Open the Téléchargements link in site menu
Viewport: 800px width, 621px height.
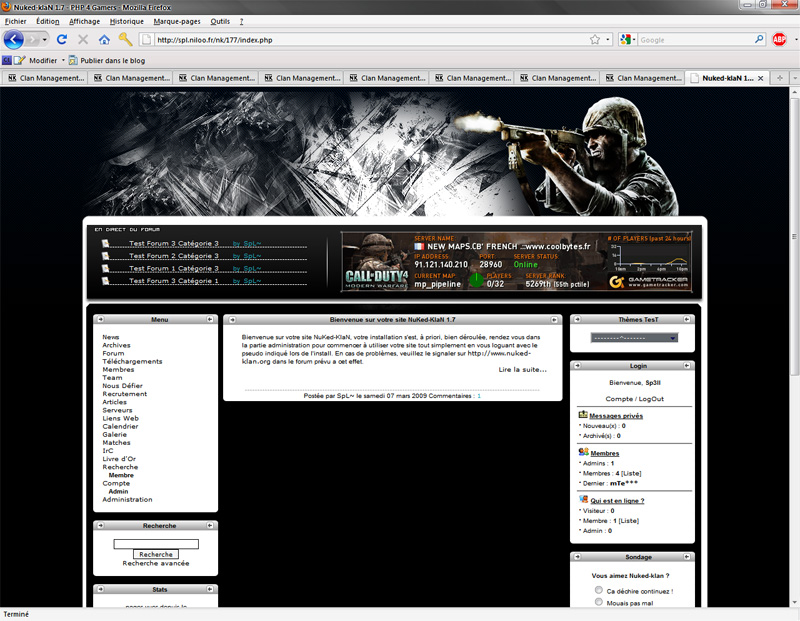pyautogui.click(x=131, y=361)
